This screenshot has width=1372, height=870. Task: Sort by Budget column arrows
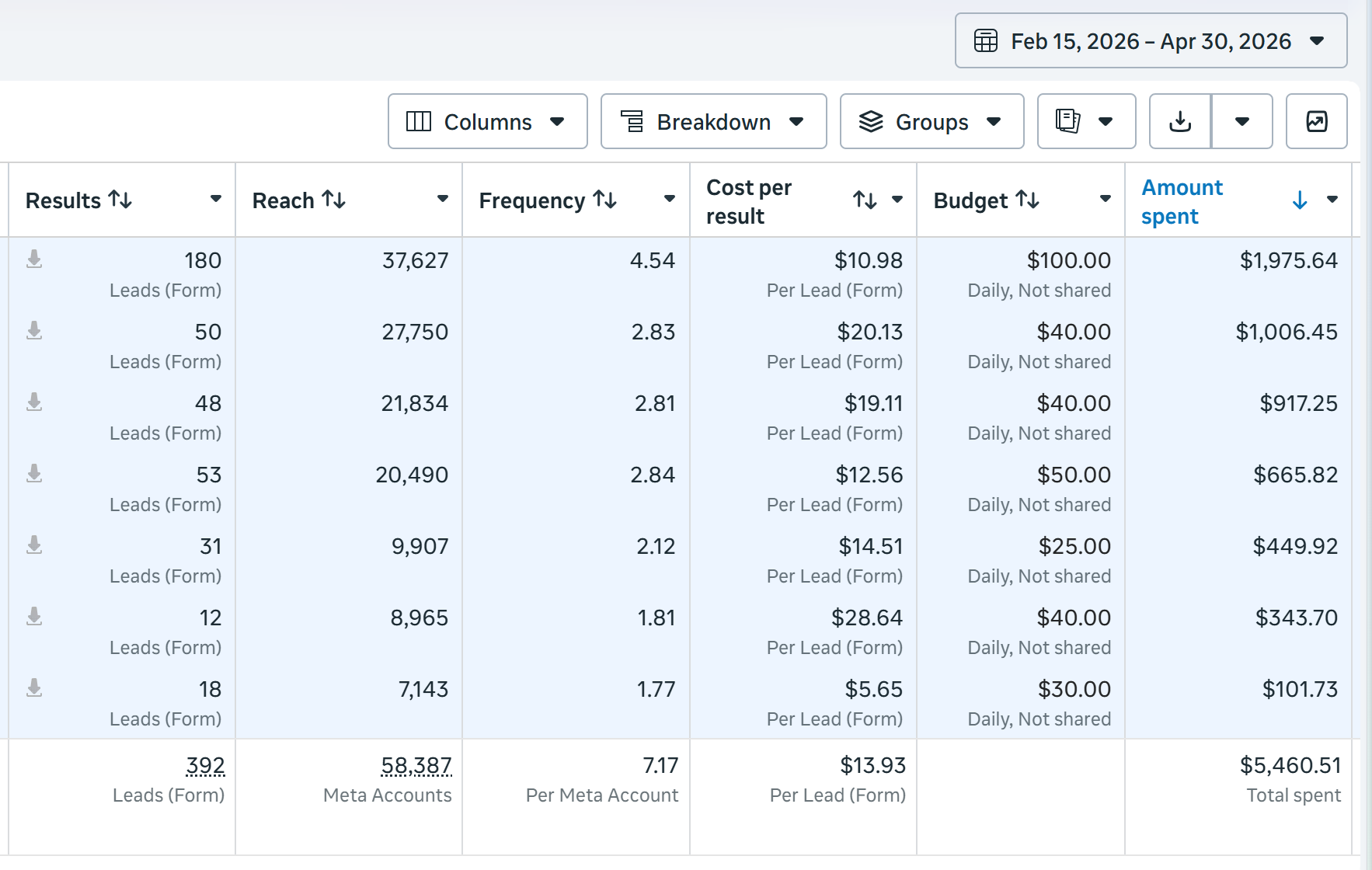click(1028, 200)
